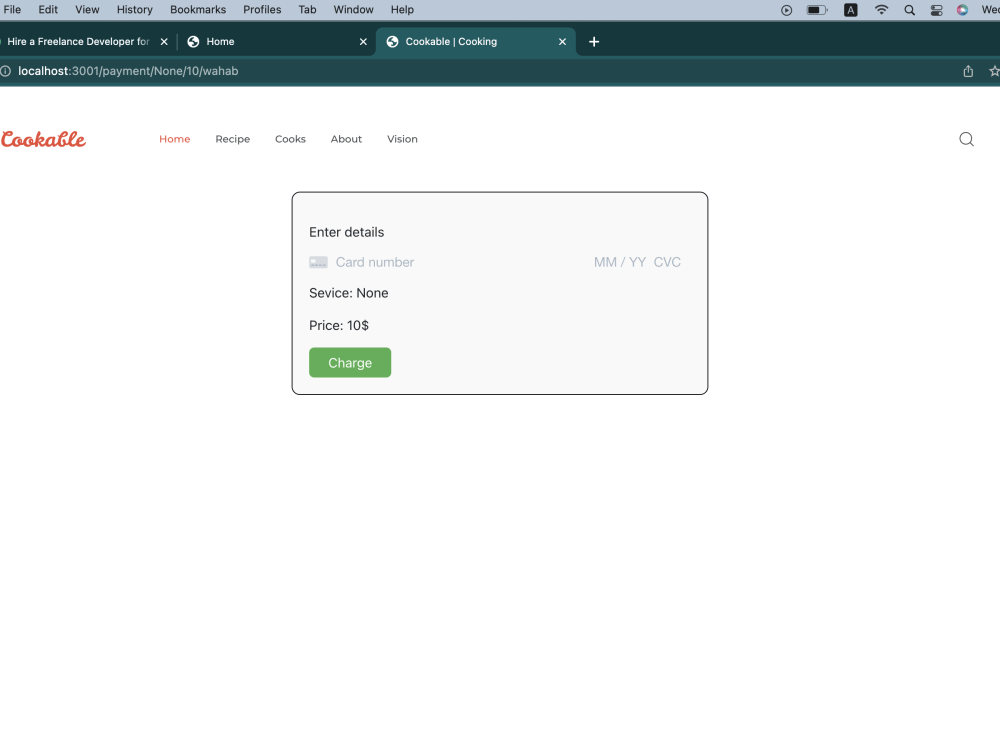Image resolution: width=1000 pixels, height=750 pixels.
Task: Close the Cookable | Cooking tab
Action: pyautogui.click(x=562, y=41)
